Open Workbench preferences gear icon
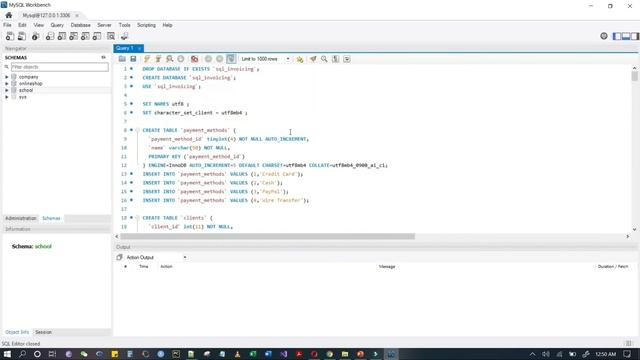The height and width of the screenshot is (360, 640). tap(604, 36)
